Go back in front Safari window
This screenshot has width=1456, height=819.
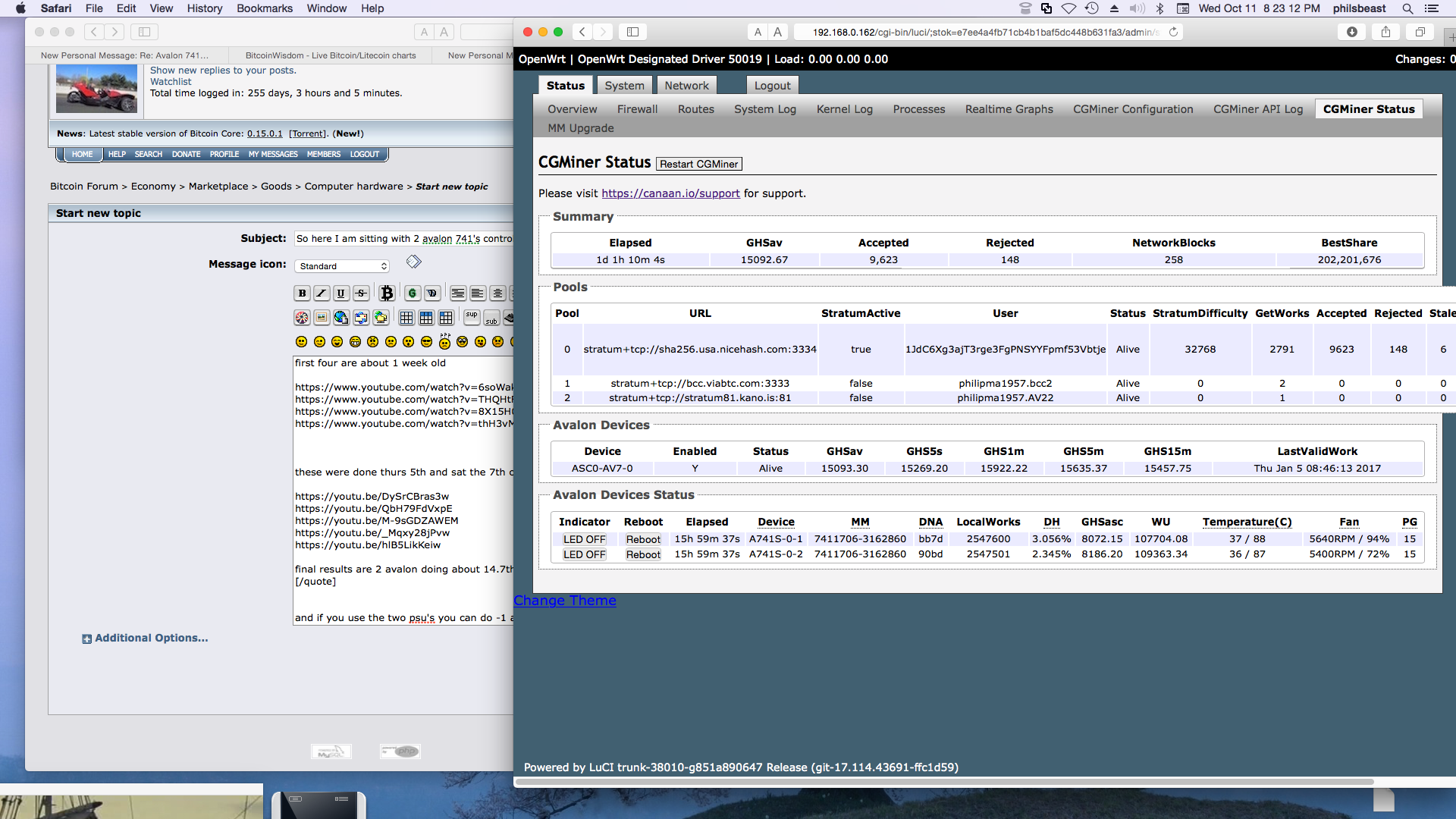point(582,32)
